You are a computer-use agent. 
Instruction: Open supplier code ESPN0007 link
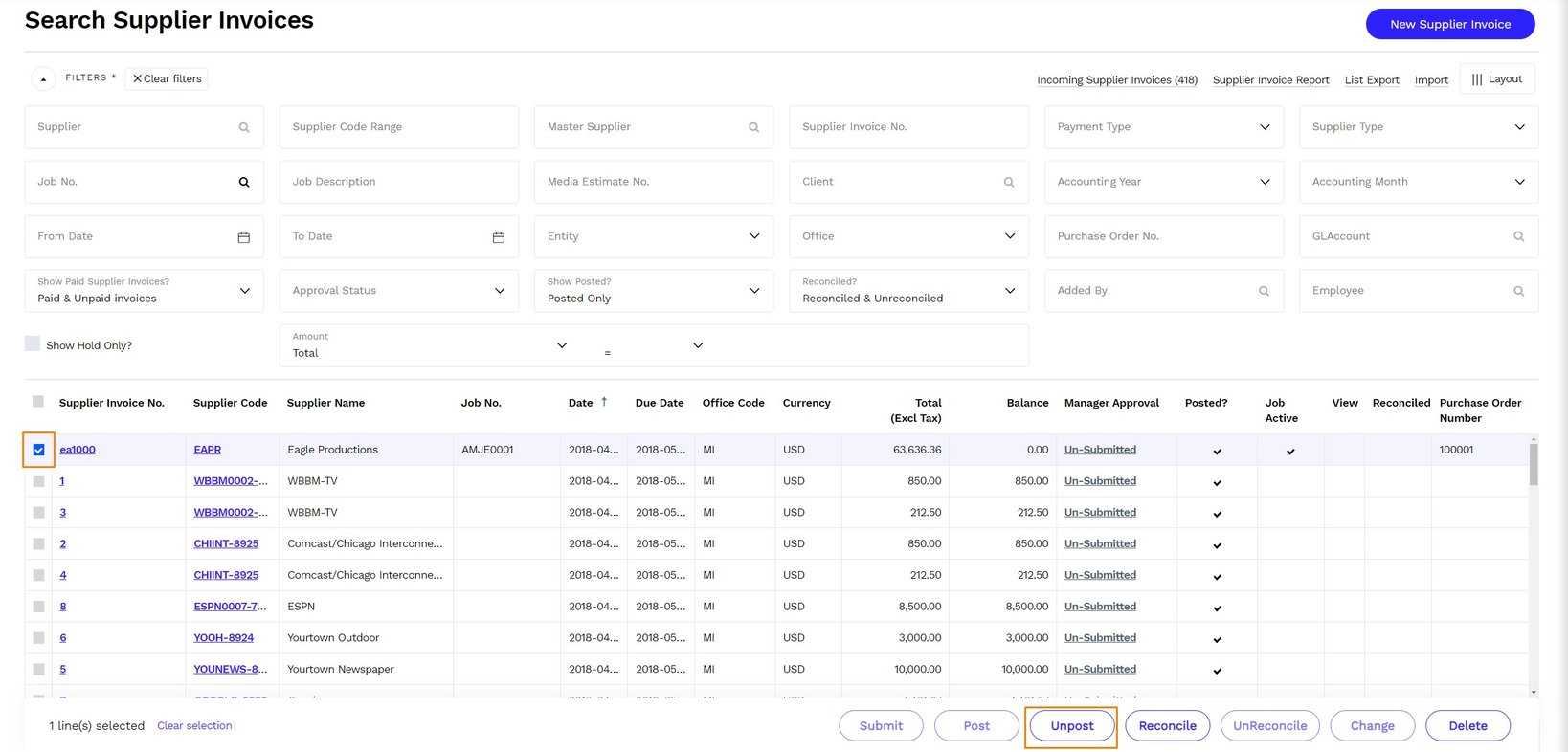coord(231,607)
